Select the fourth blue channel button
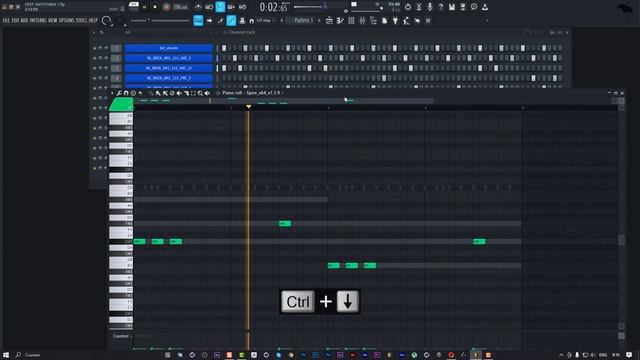Screen dimensions: 640x360 pos(169,78)
